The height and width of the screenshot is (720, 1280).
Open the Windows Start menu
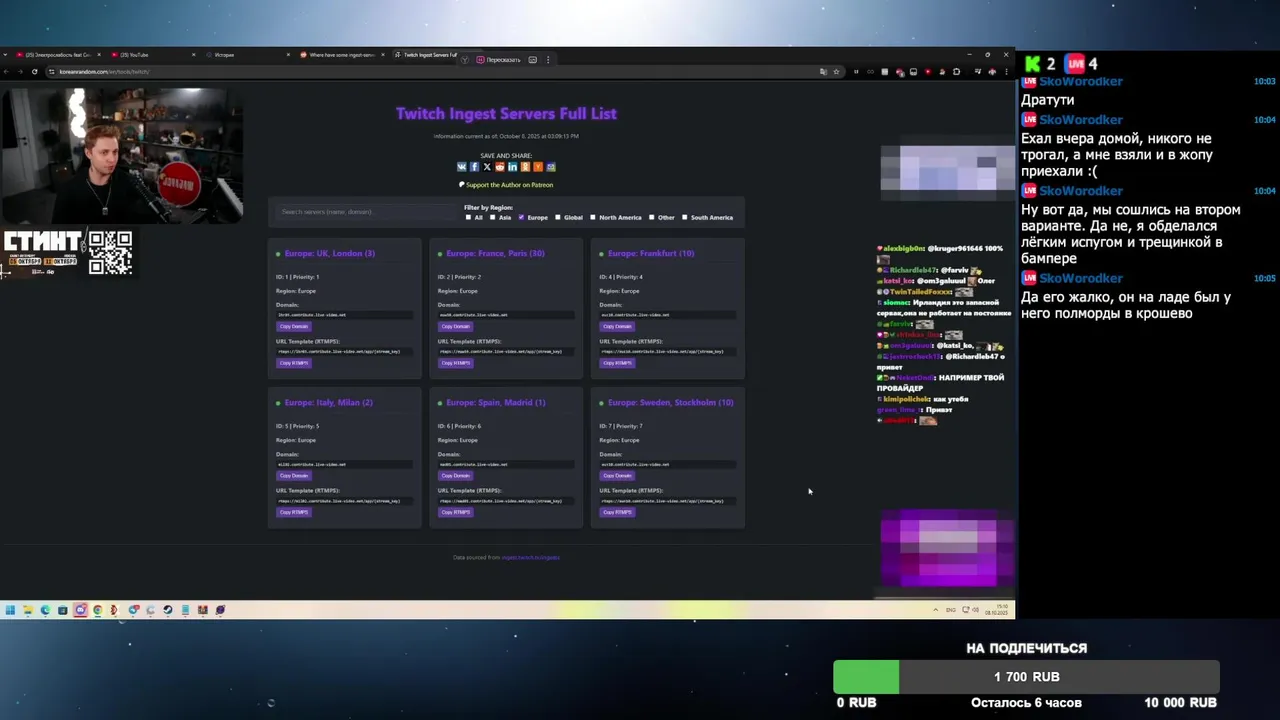click(10, 610)
